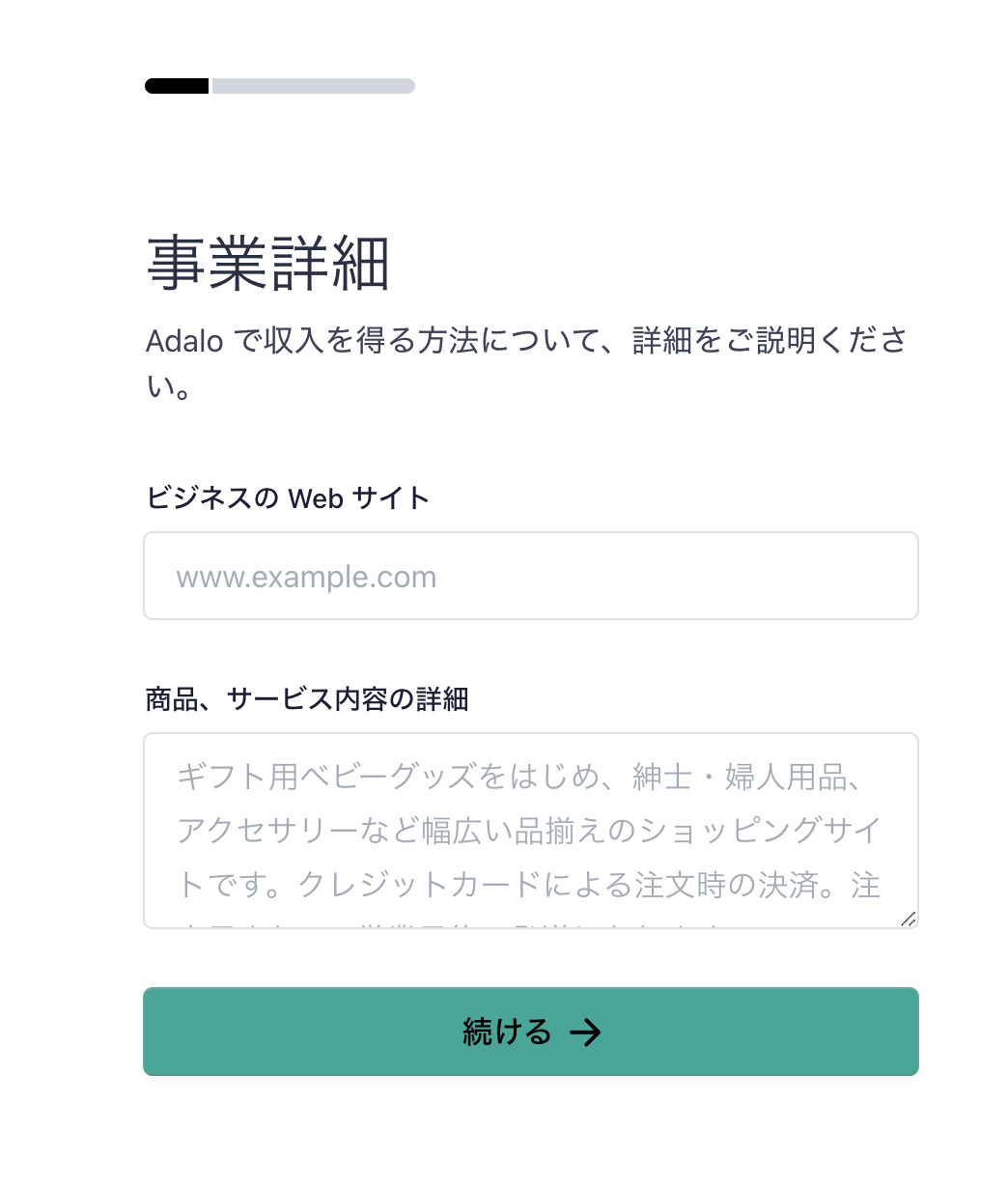The image size is (1008, 1190).
Task: Focus the 商品、サービス内容の詳細 textarea
Action: [x=531, y=831]
